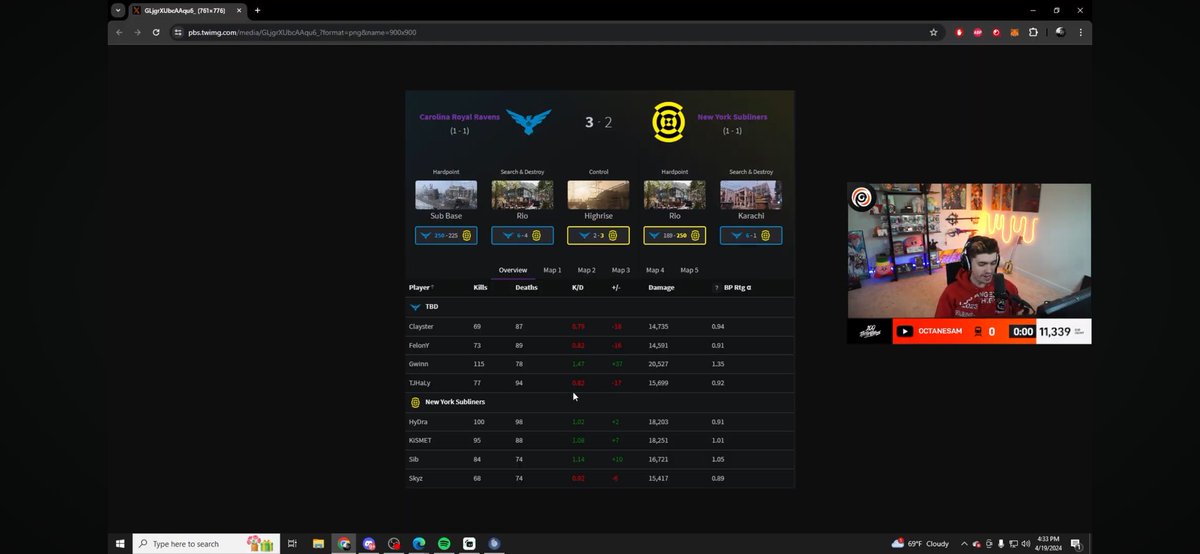Image resolution: width=1200 pixels, height=554 pixels.
Task: Open the Karachi map thumbnail
Action: [x=751, y=195]
